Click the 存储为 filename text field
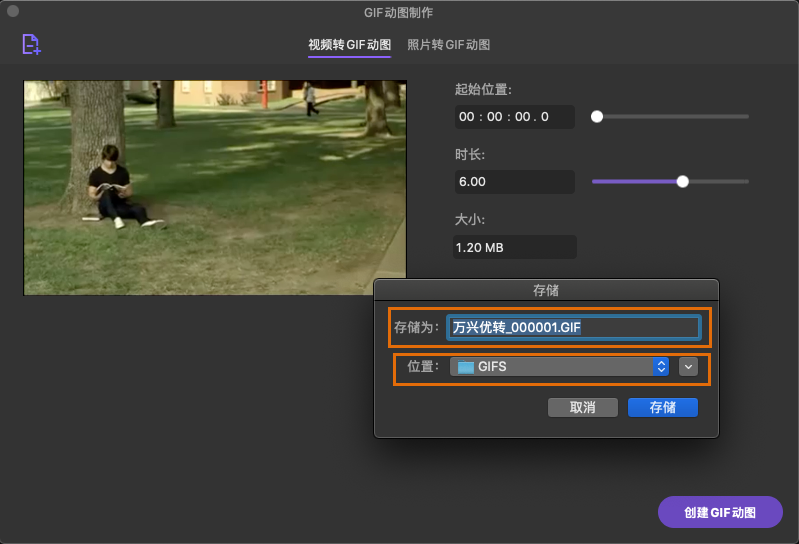This screenshot has height=544, width=799. coord(573,327)
